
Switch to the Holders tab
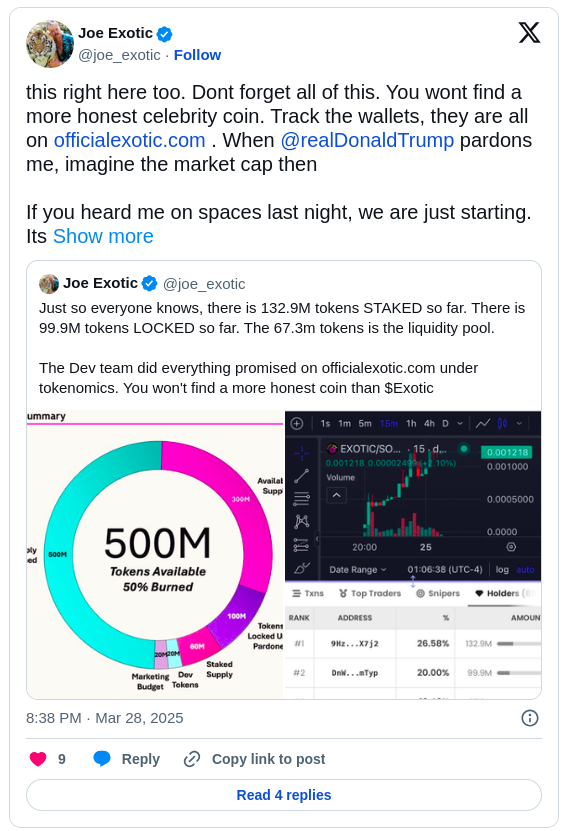(x=502, y=594)
